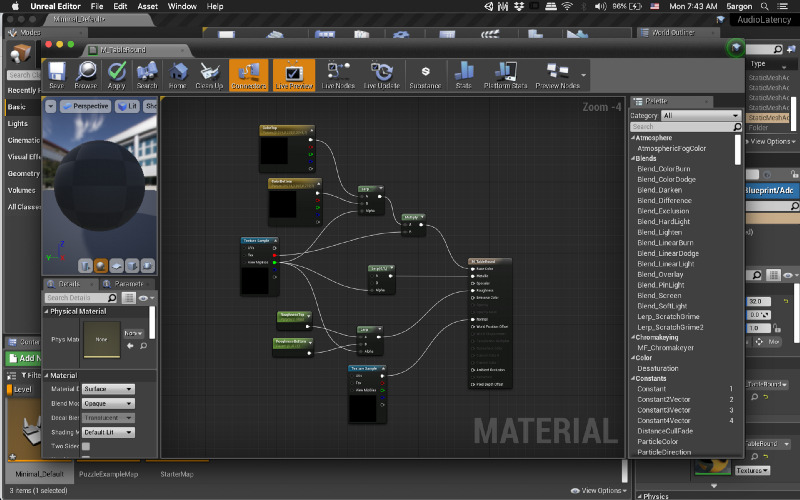Open the File menu

pyautogui.click(x=97, y=6)
